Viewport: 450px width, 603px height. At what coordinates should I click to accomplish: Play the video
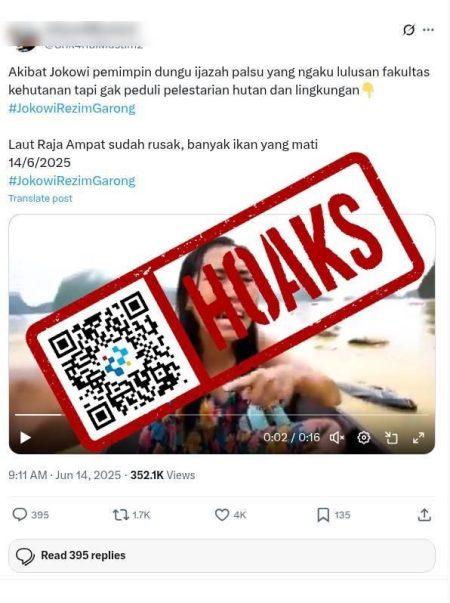click(25, 438)
